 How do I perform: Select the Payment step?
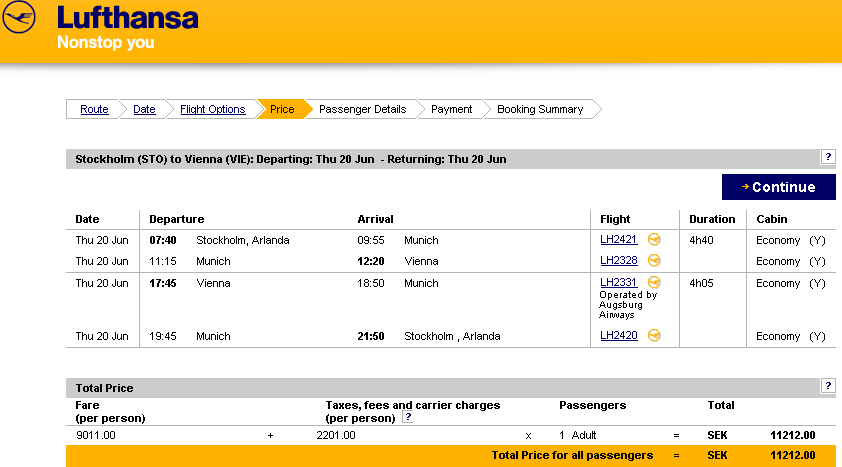pyautogui.click(x=451, y=110)
